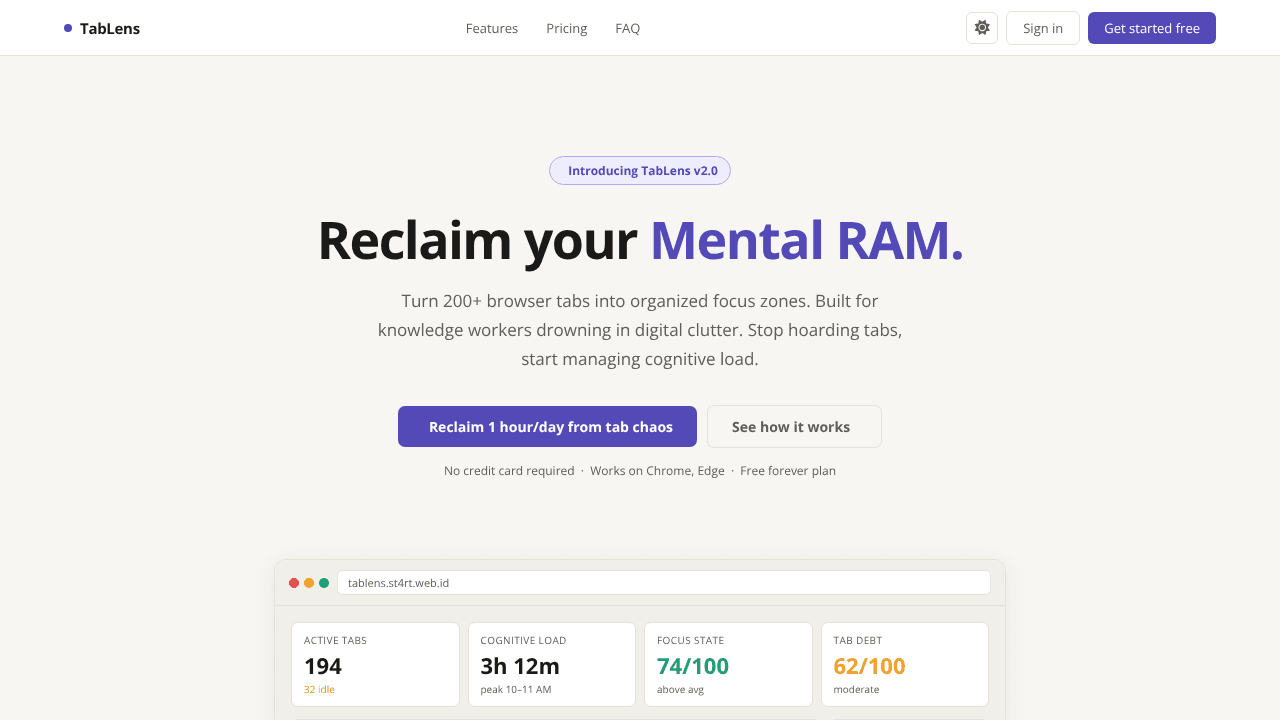Click the 'Mental RAM.' headline text
Image resolution: width=1280 pixels, height=720 pixels.
pos(806,241)
